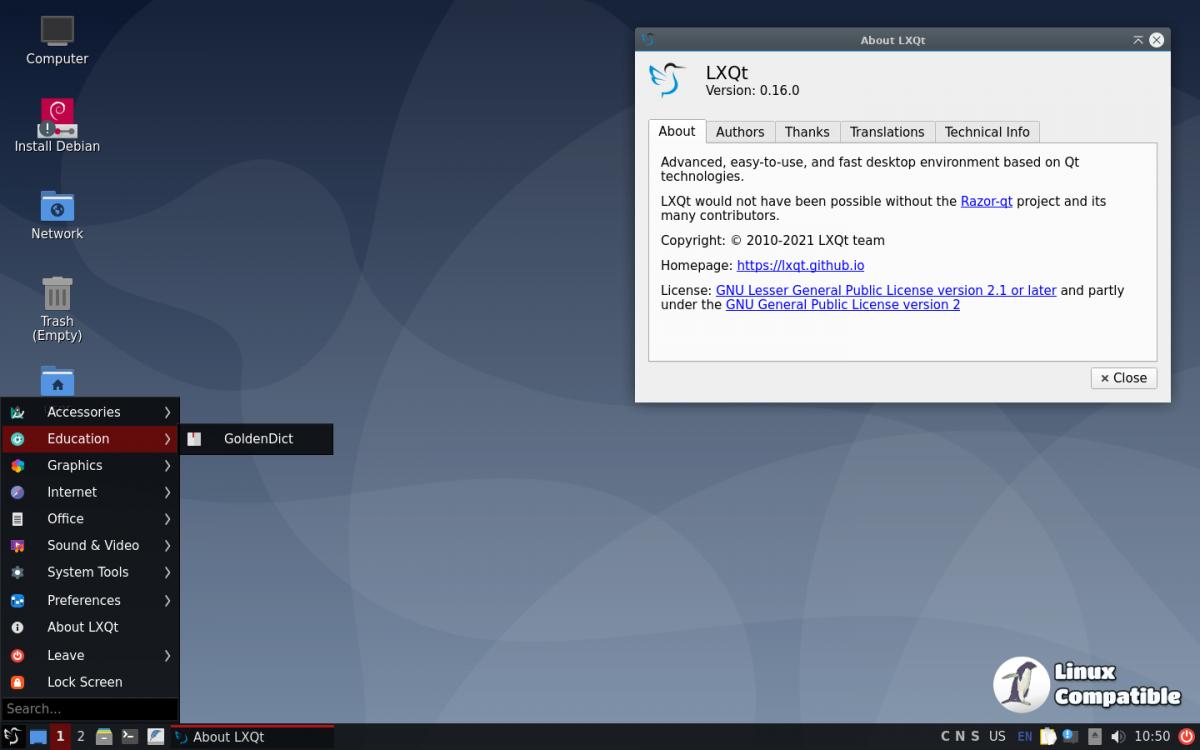Select GoldenDict from the Education submenu
The width and height of the screenshot is (1200, 750).
click(x=257, y=439)
